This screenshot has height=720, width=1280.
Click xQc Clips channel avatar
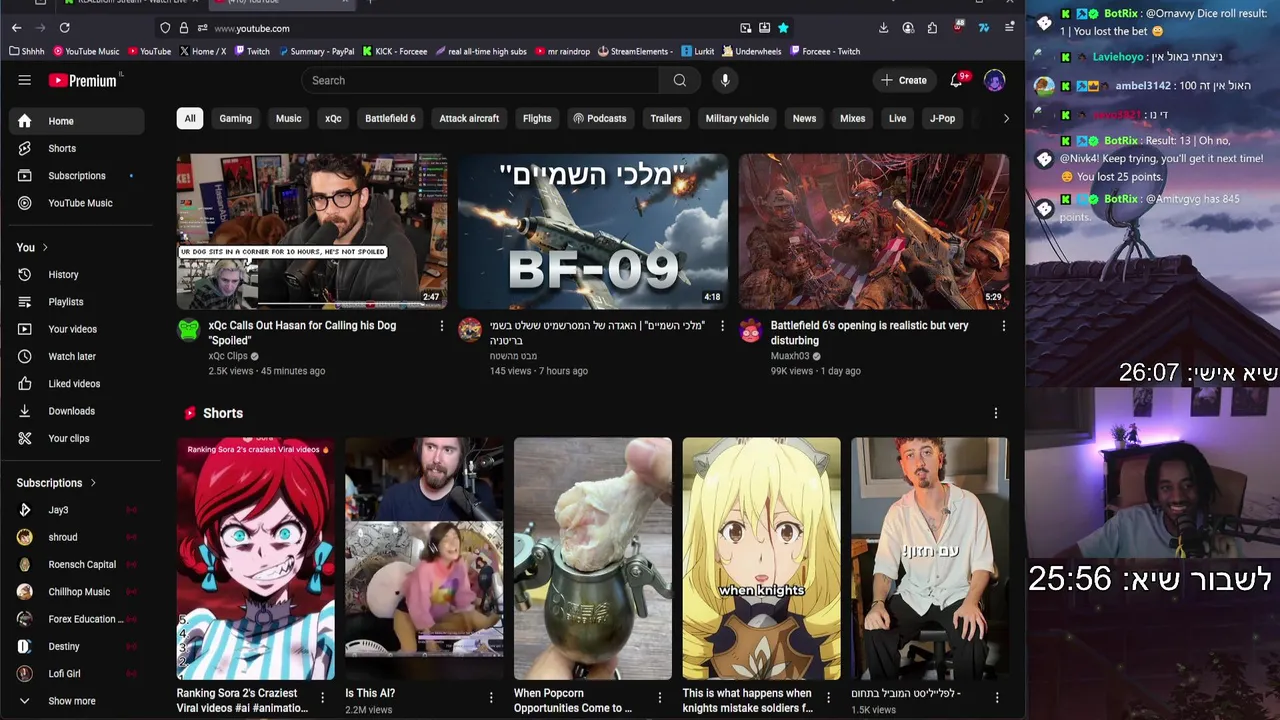(189, 330)
